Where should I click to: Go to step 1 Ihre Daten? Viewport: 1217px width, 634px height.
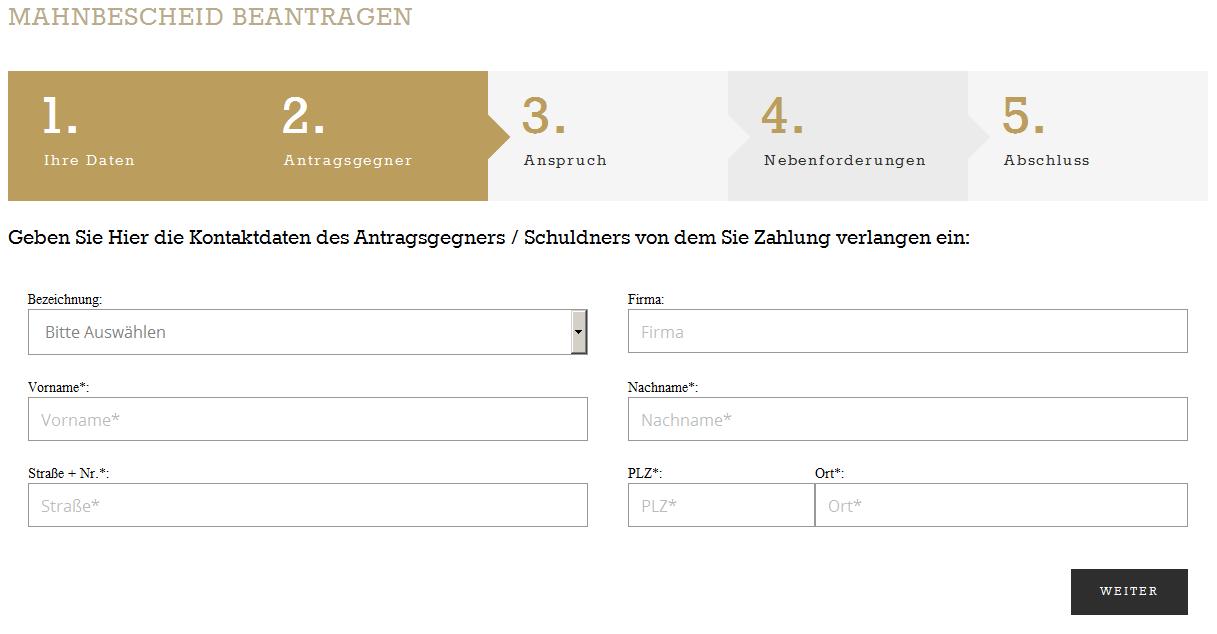[90, 135]
